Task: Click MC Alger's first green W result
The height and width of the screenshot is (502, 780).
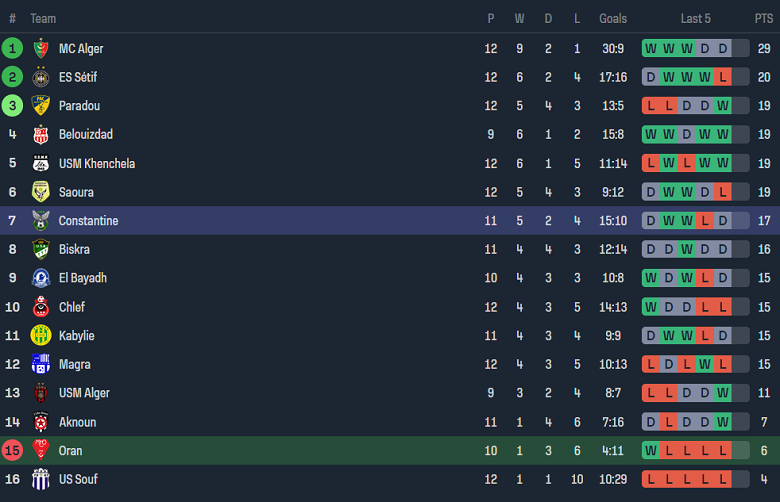Action: (x=651, y=49)
